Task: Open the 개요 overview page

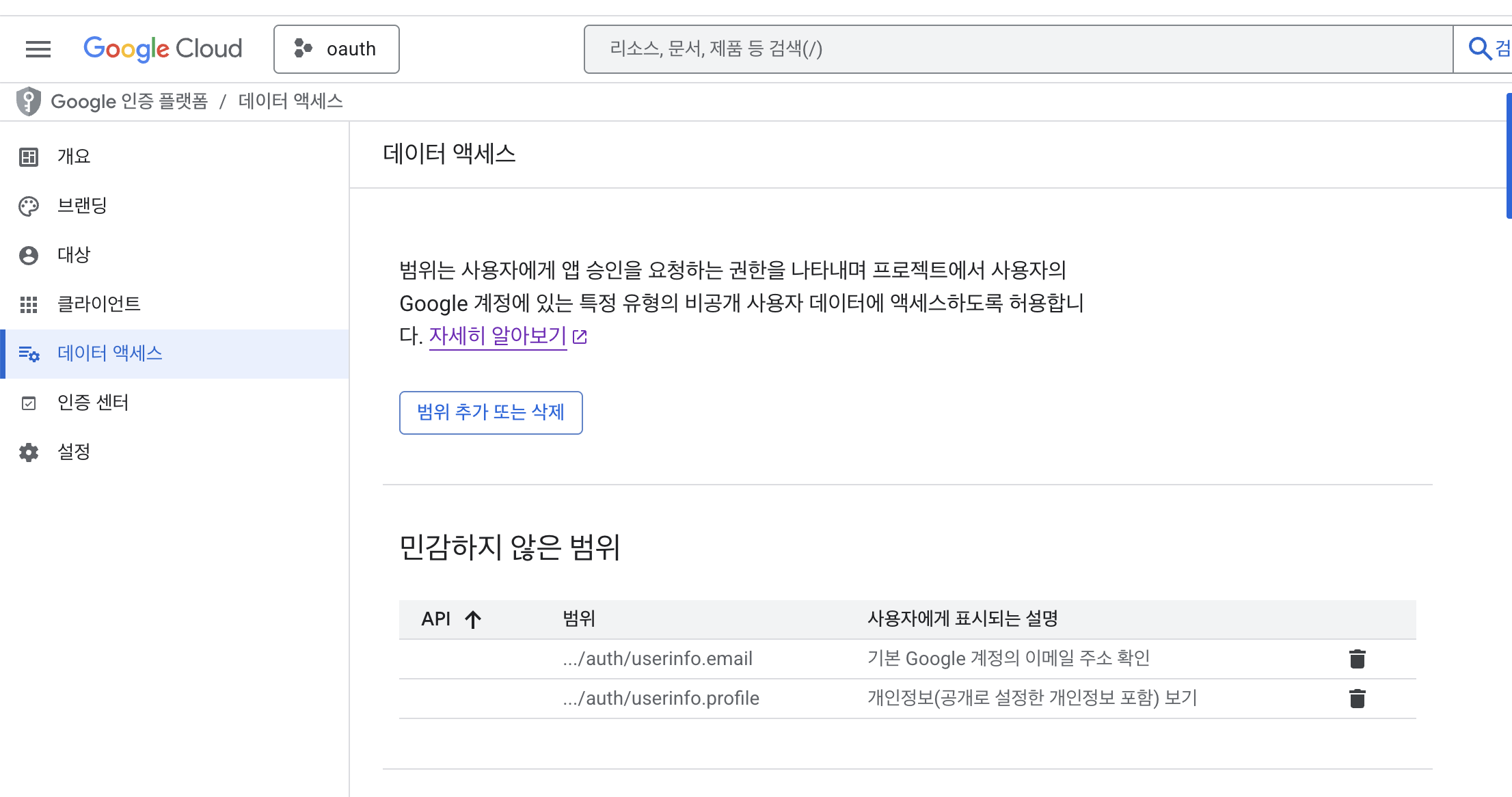Action: (x=74, y=157)
